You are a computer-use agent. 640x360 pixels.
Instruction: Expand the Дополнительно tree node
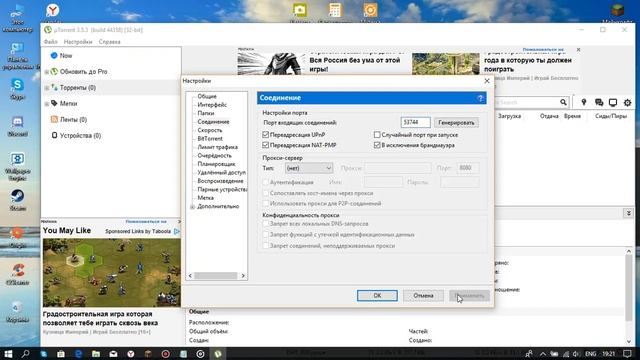point(192,207)
